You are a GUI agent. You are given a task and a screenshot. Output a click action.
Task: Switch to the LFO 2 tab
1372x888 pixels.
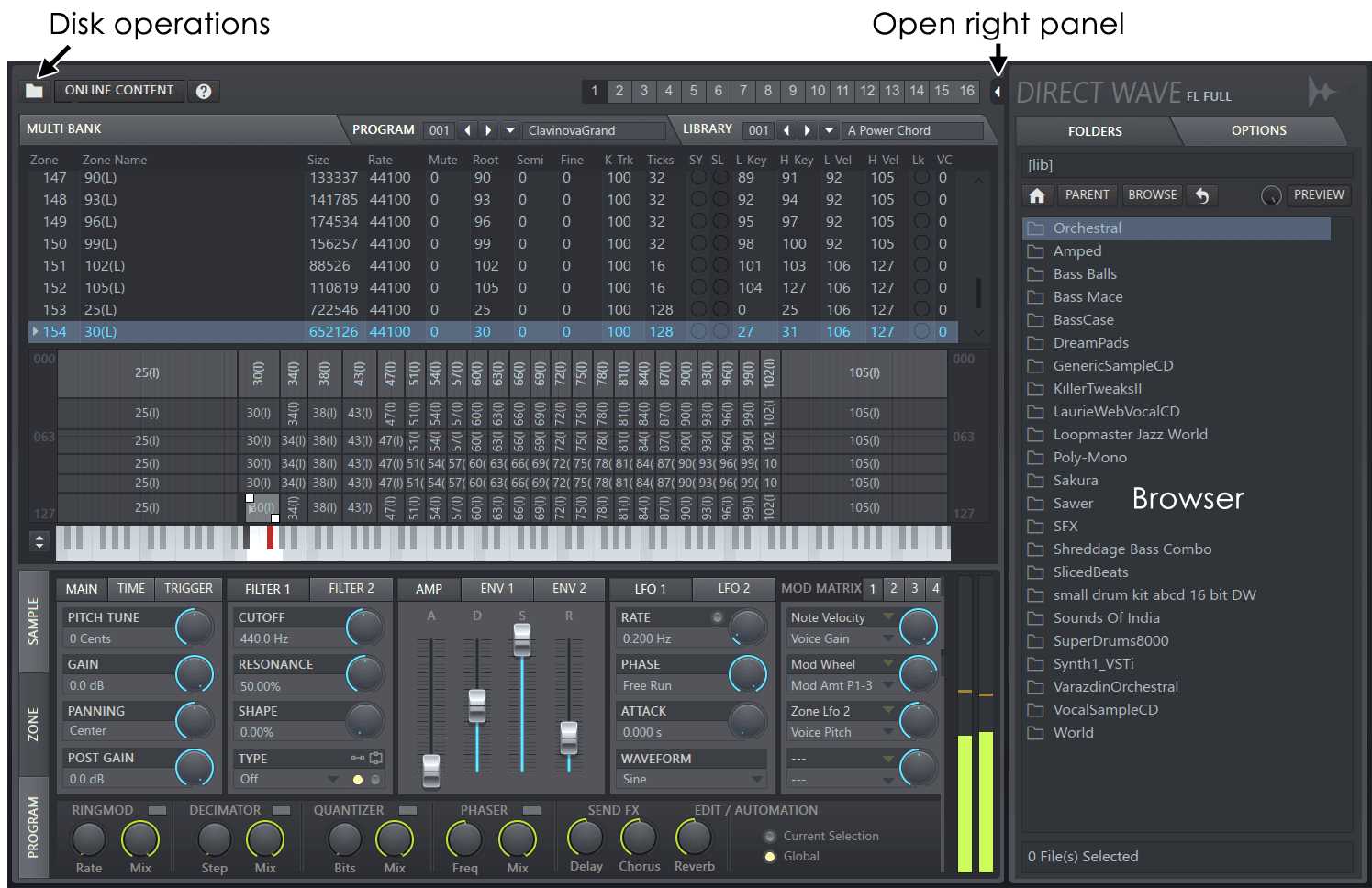[x=734, y=588]
